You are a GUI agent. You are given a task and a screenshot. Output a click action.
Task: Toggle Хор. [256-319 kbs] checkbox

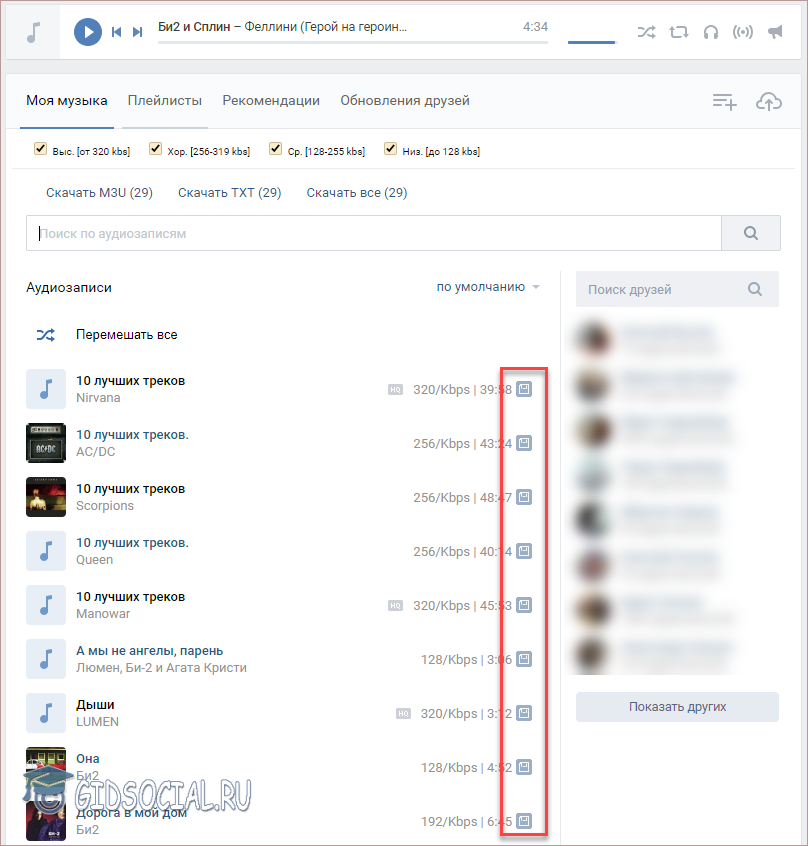155,148
